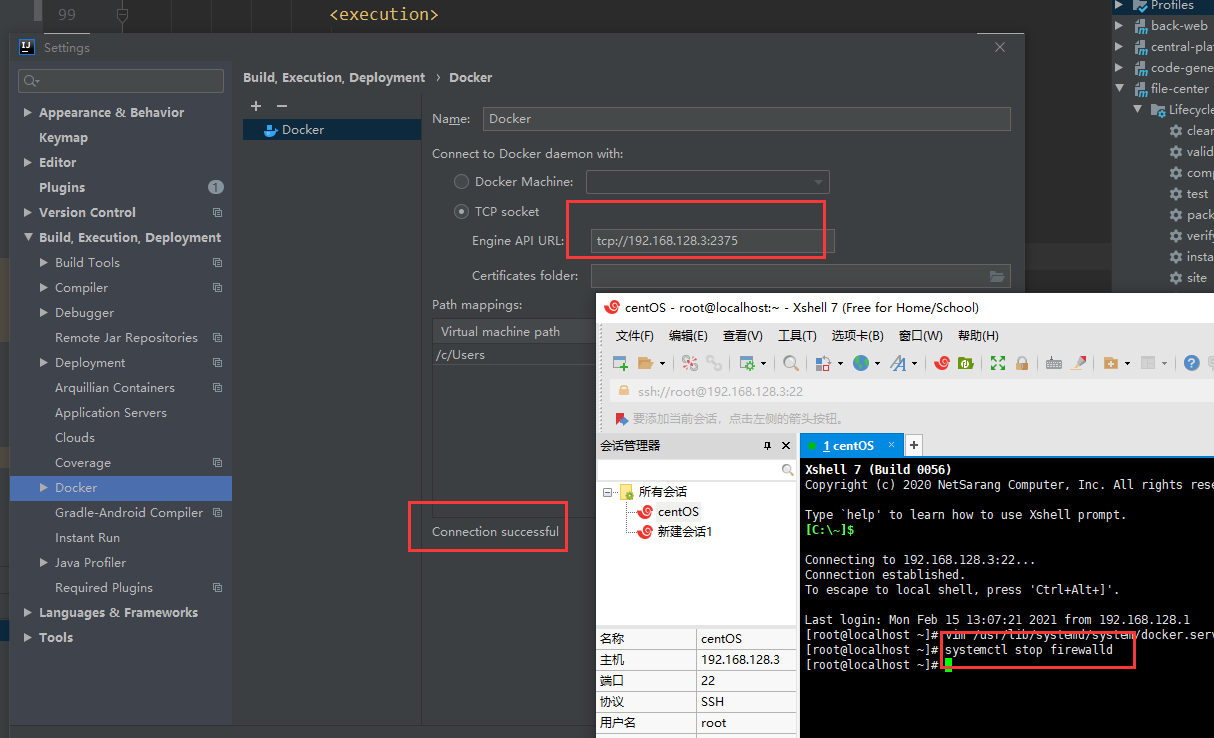Pin the session manager panel

pos(768,445)
